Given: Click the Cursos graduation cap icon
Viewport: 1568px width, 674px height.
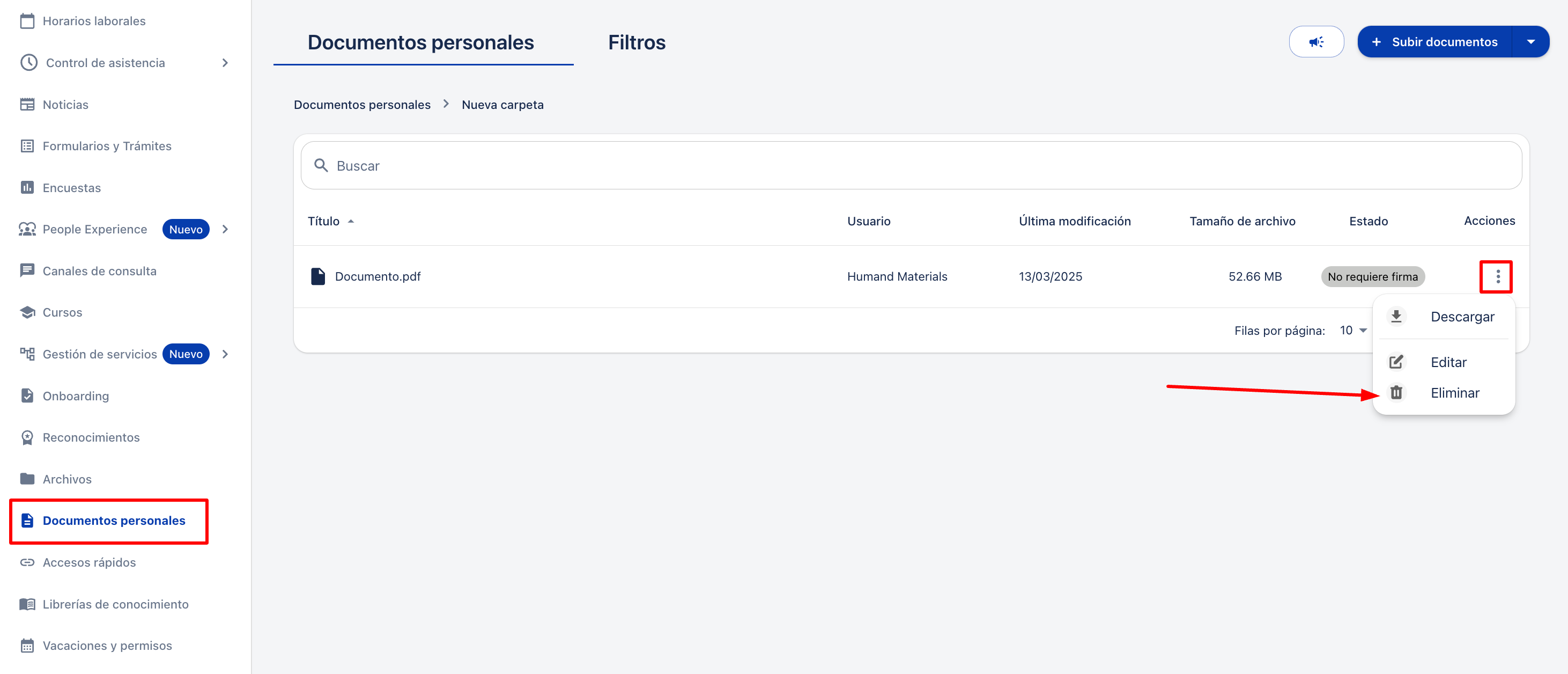Looking at the screenshot, I should [x=27, y=312].
